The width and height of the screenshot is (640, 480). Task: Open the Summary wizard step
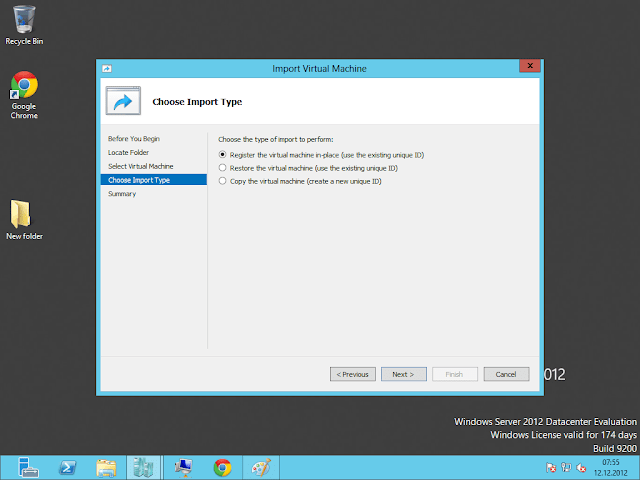pos(122,194)
